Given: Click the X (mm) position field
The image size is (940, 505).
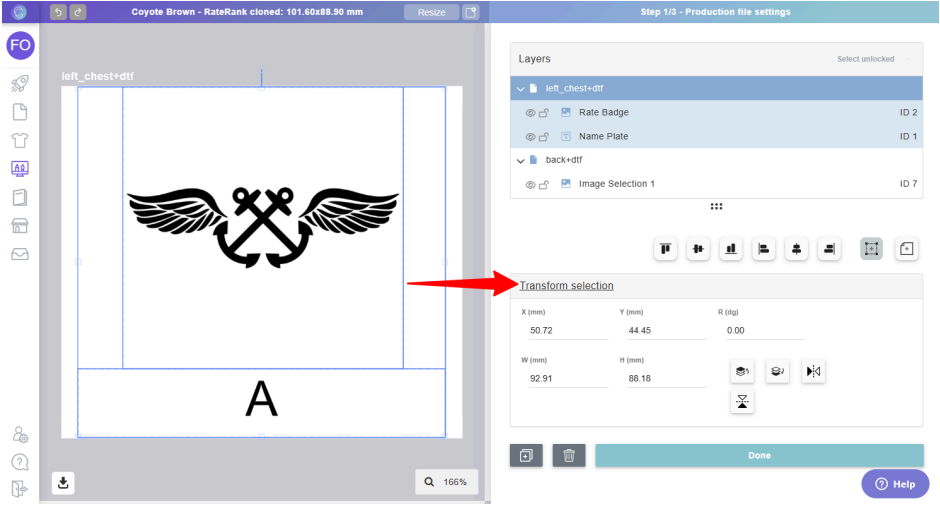Looking at the screenshot, I should click(x=565, y=331).
